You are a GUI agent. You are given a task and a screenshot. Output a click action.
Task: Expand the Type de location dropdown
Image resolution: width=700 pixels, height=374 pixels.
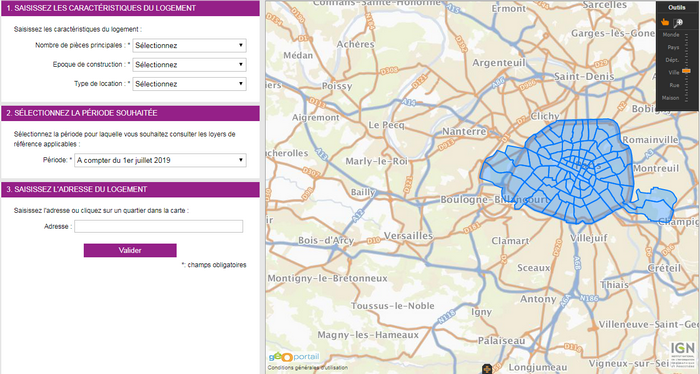coord(189,84)
